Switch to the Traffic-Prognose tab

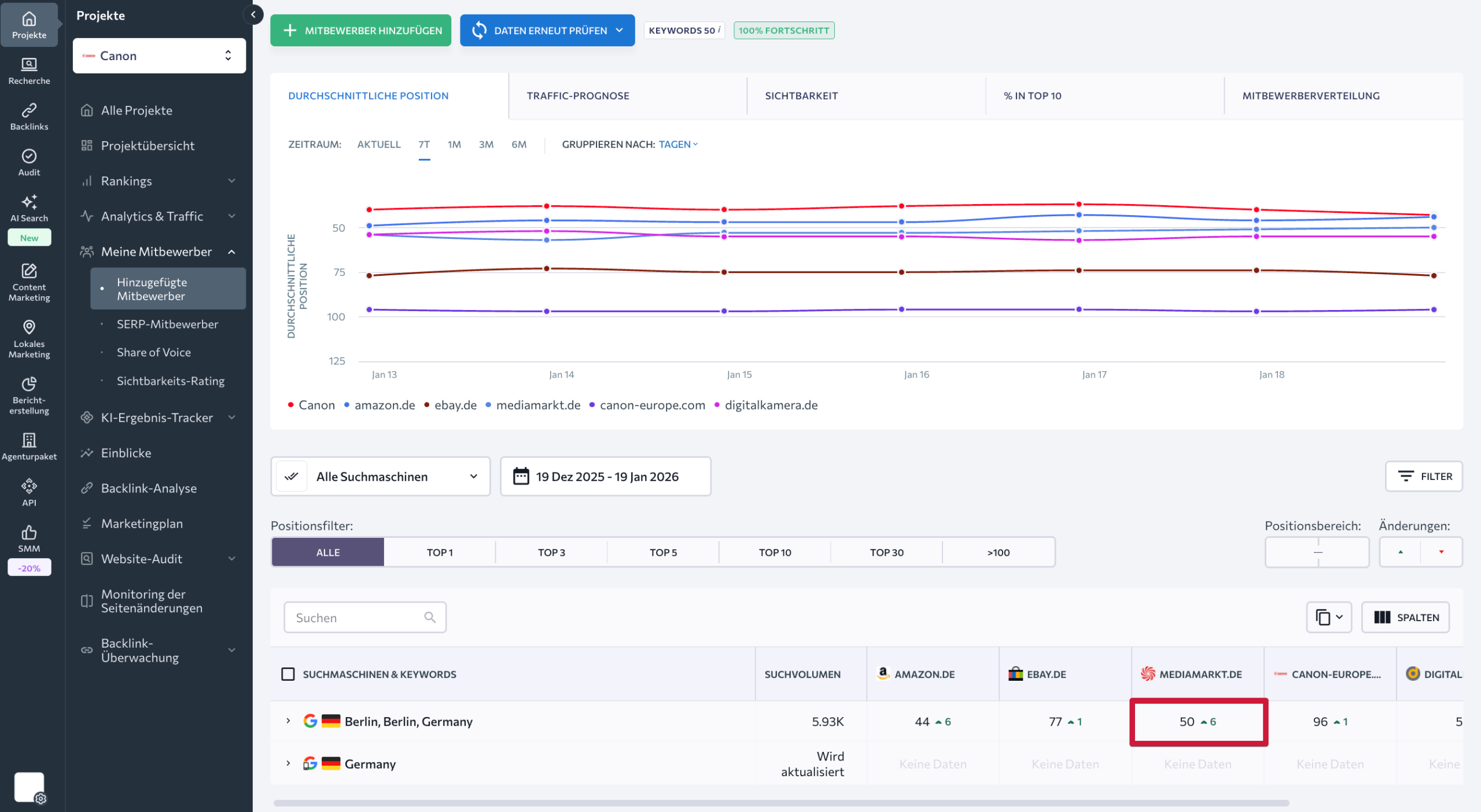coord(577,96)
